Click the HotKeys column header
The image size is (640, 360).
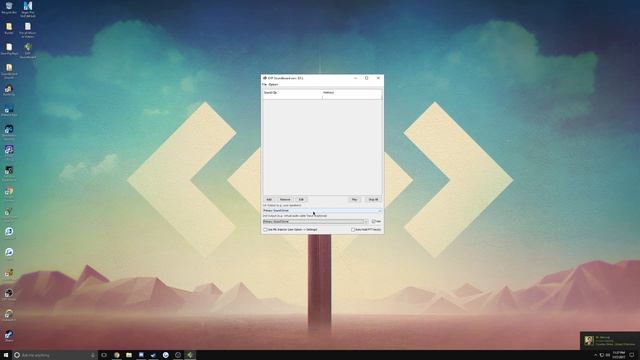click(352, 93)
